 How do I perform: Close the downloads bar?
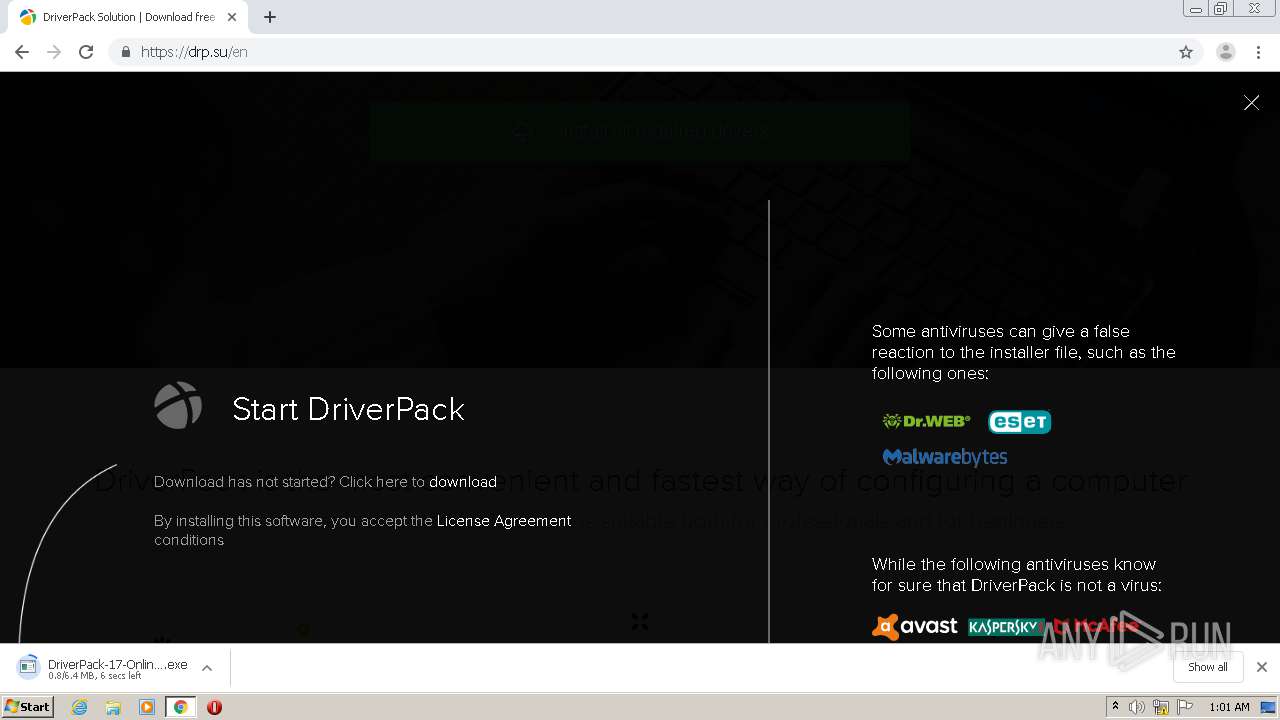coord(1262,667)
